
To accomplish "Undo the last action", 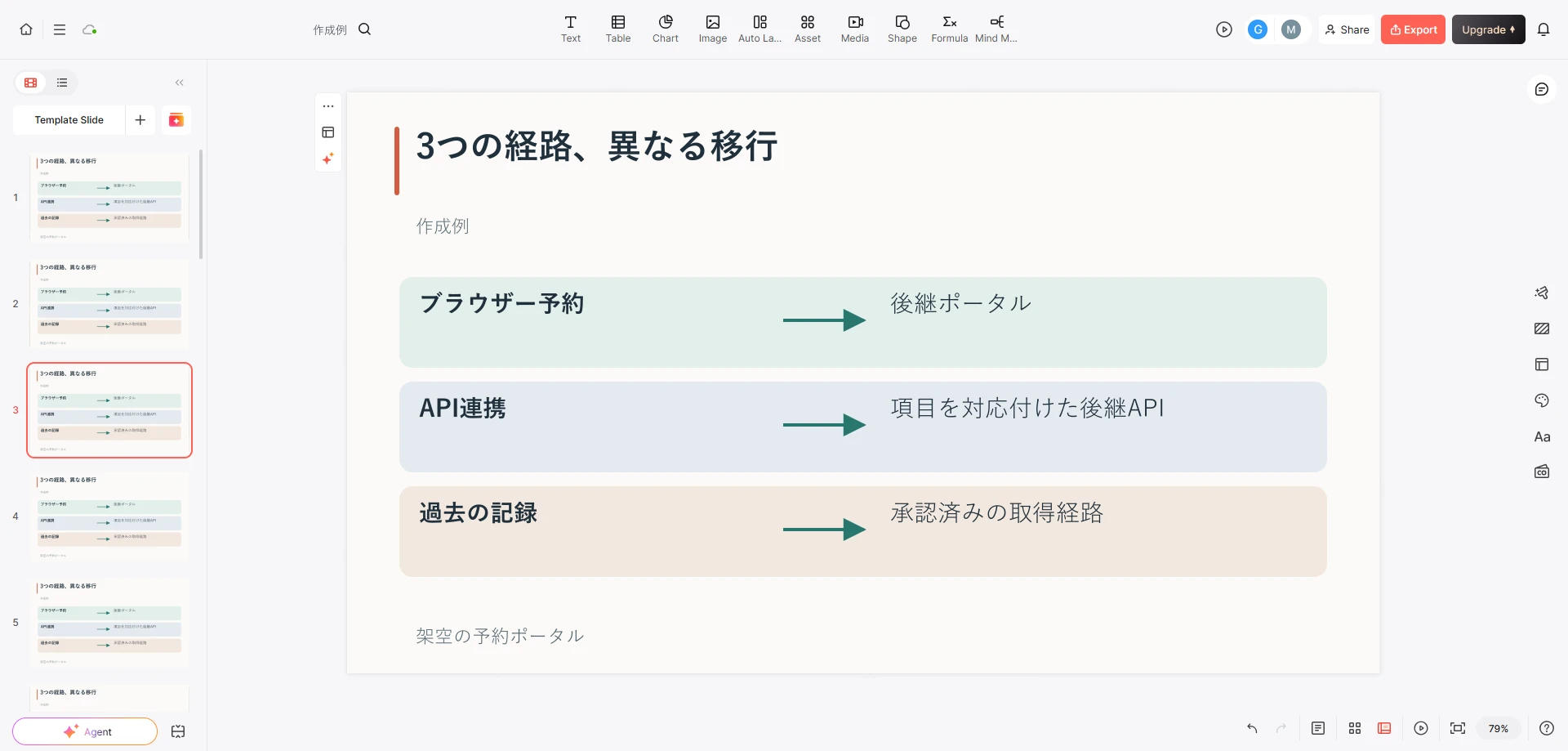I will coord(1252,728).
